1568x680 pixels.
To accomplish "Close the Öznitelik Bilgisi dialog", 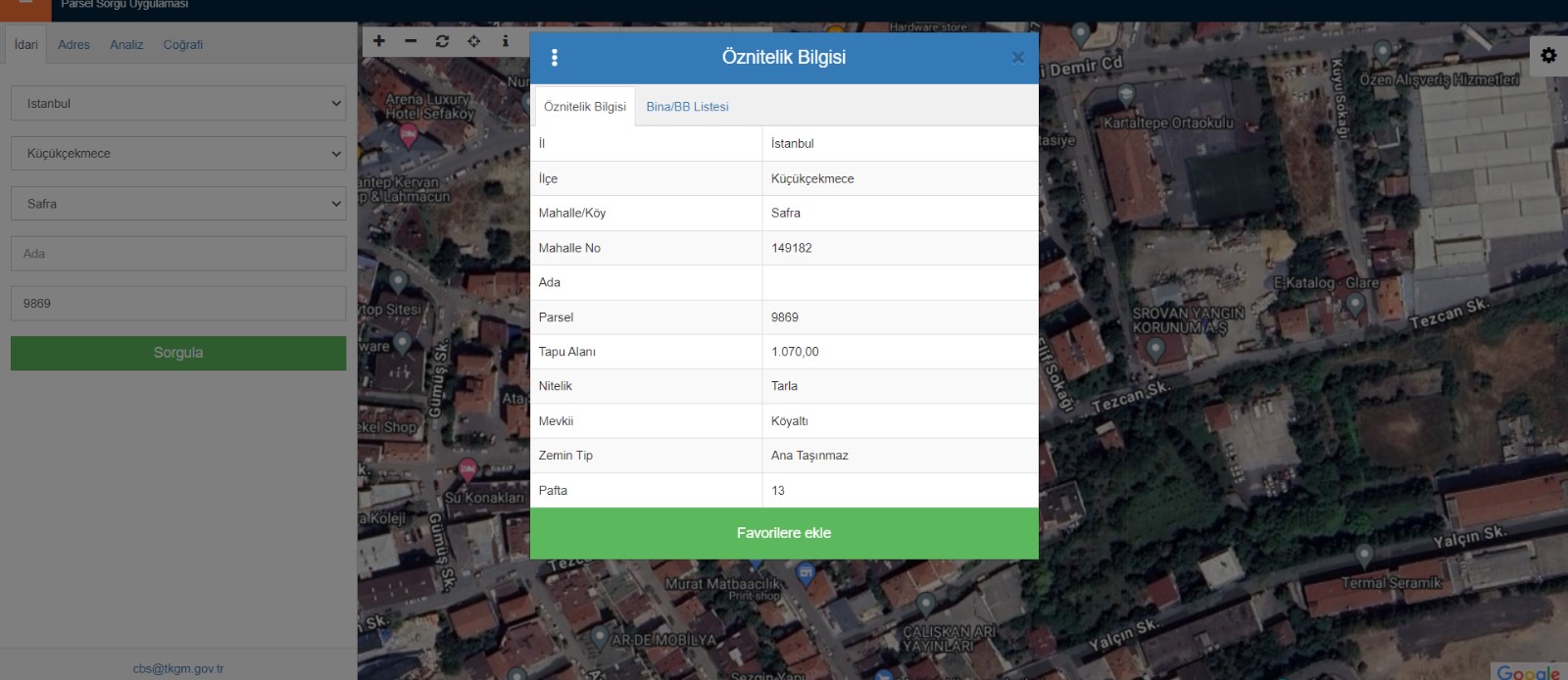I will pos(1017,58).
